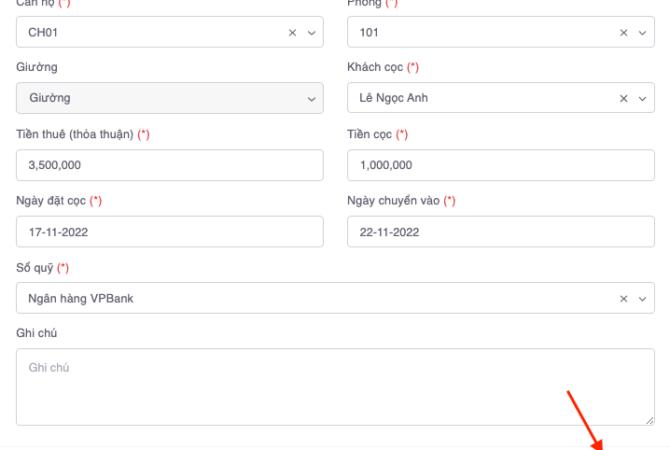Image resolution: width=670 pixels, height=450 pixels.
Task: Click the Ngày chuyển vào date field
Action: pyautogui.click(x=500, y=232)
